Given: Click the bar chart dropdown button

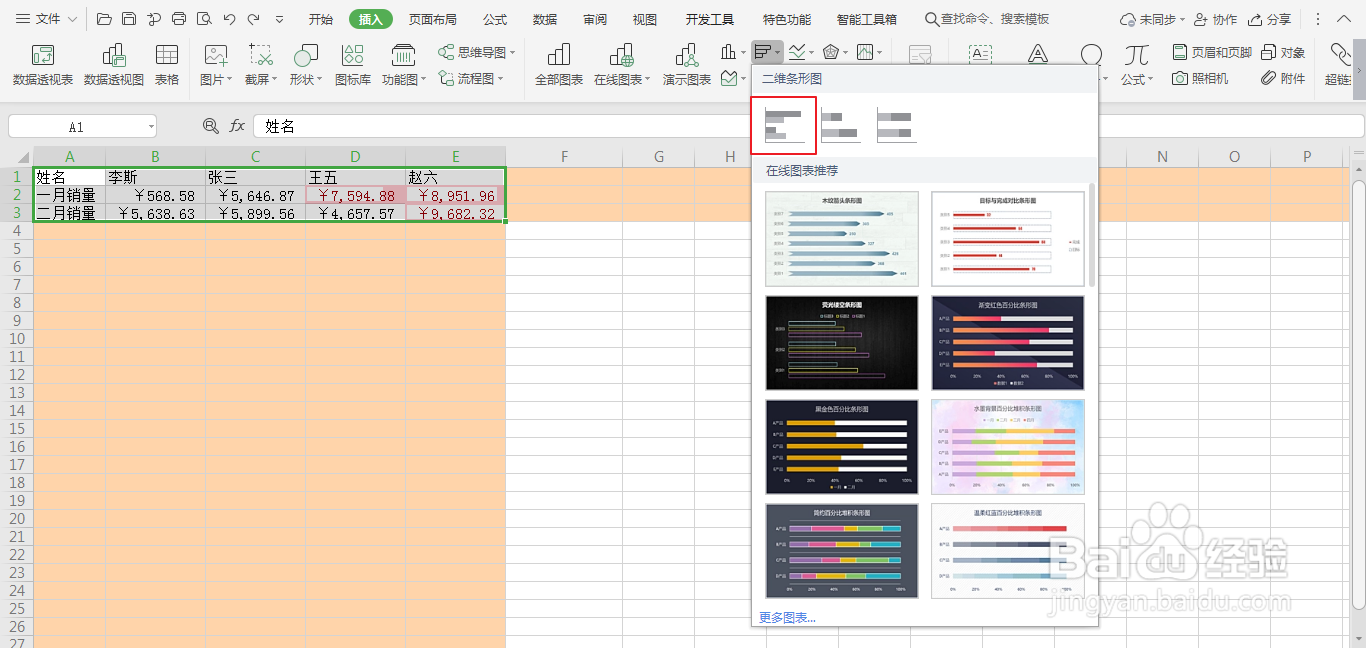Looking at the screenshot, I should click(767, 51).
